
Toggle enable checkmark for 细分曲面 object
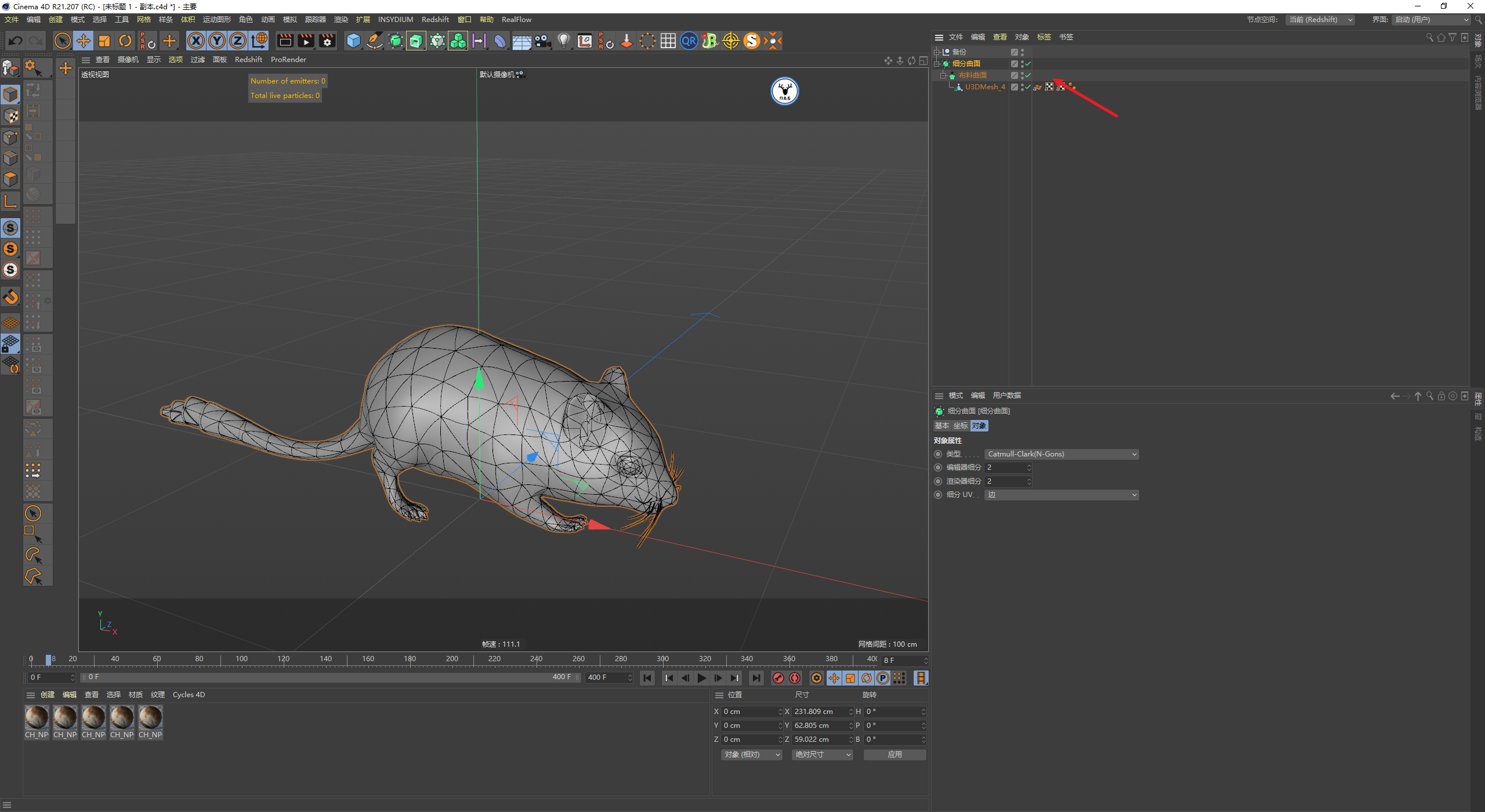(x=1028, y=64)
